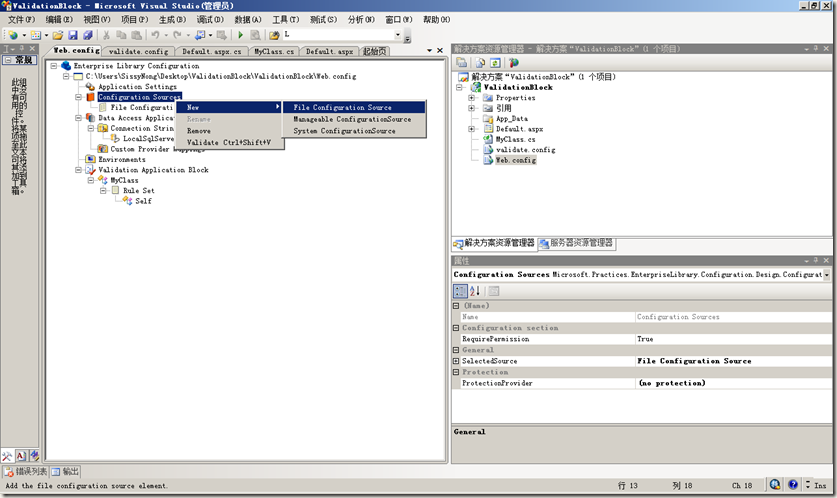Open the 调试(D) debug menu
The image size is (837, 498).
point(210,19)
